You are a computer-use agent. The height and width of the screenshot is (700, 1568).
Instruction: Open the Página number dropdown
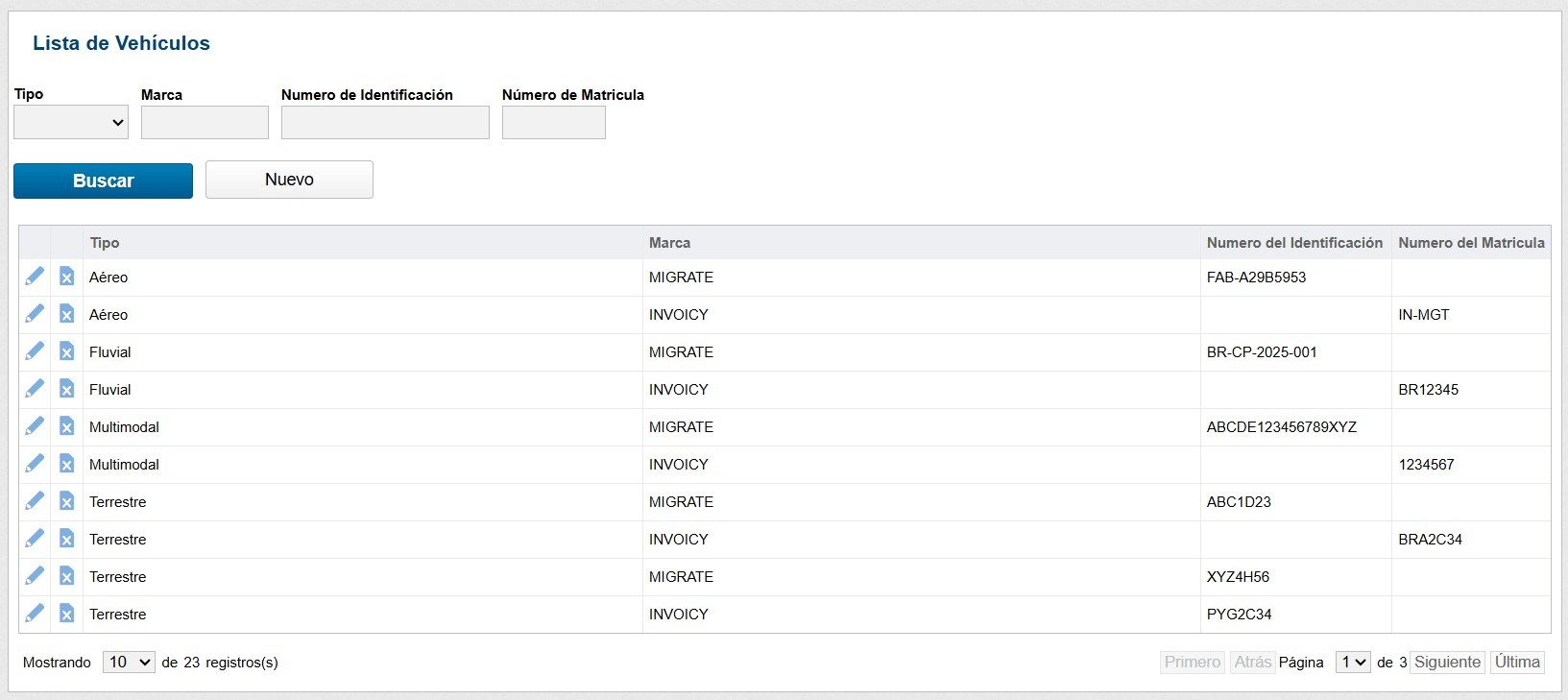click(x=1352, y=662)
